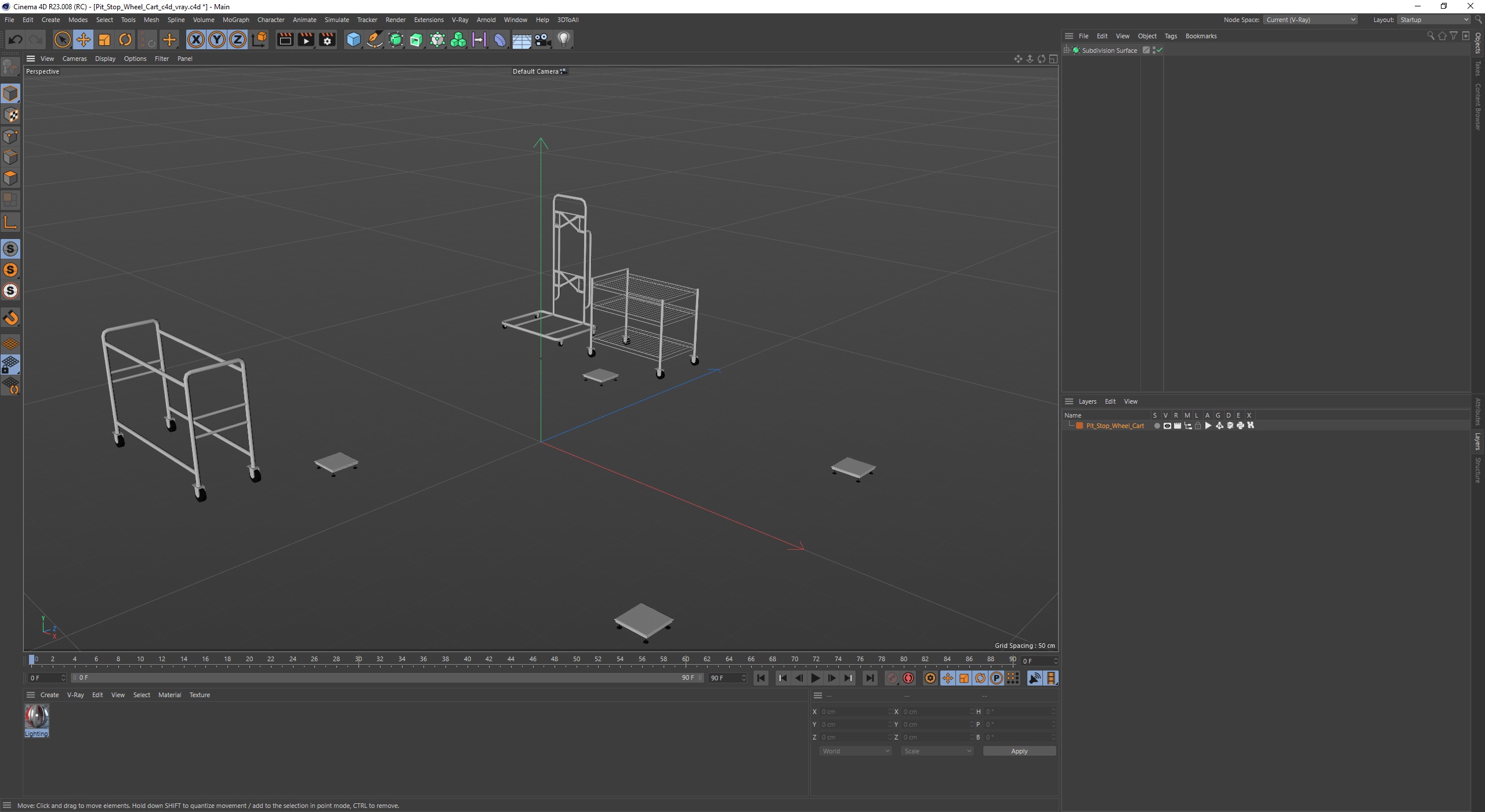Add a Floor environment object

pyautogui.click(x=521, y=39)
